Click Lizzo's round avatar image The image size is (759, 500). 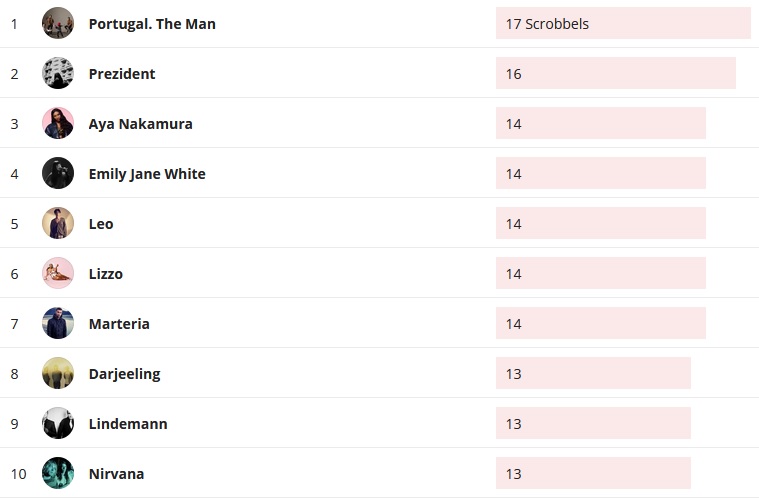pos(58,273)
